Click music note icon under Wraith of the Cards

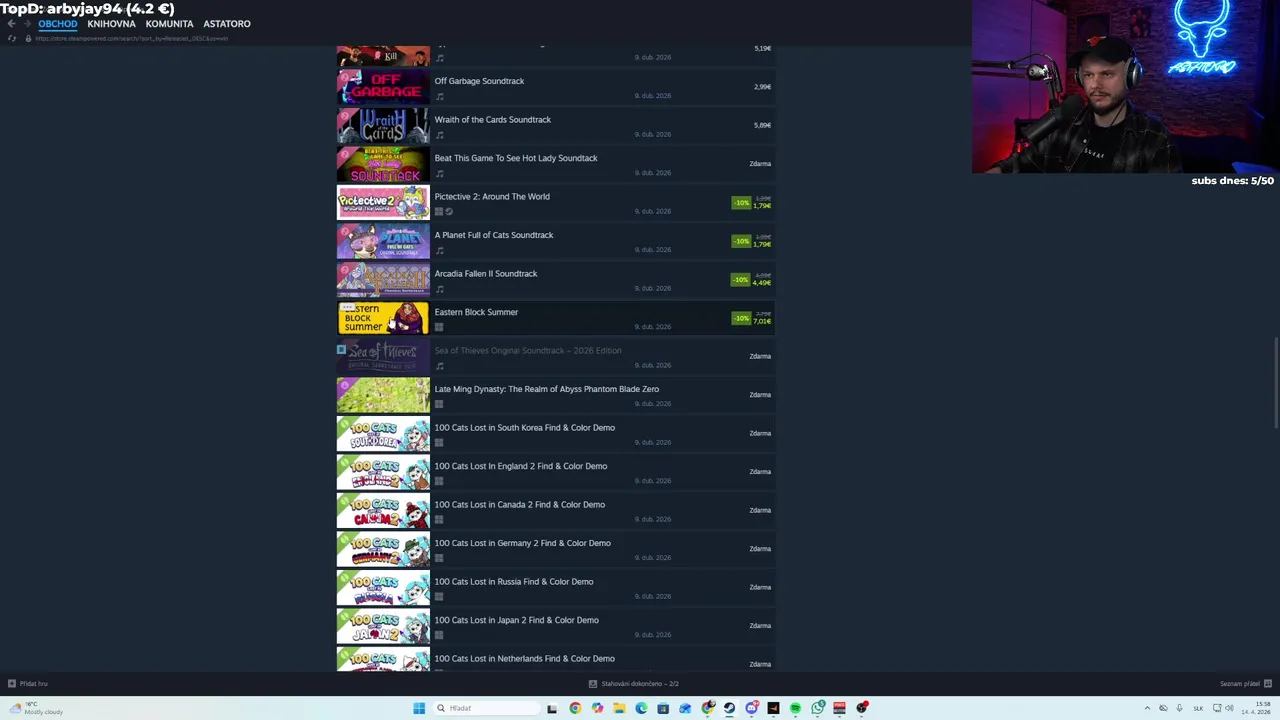pyautogui.click(x=439, y=135)
